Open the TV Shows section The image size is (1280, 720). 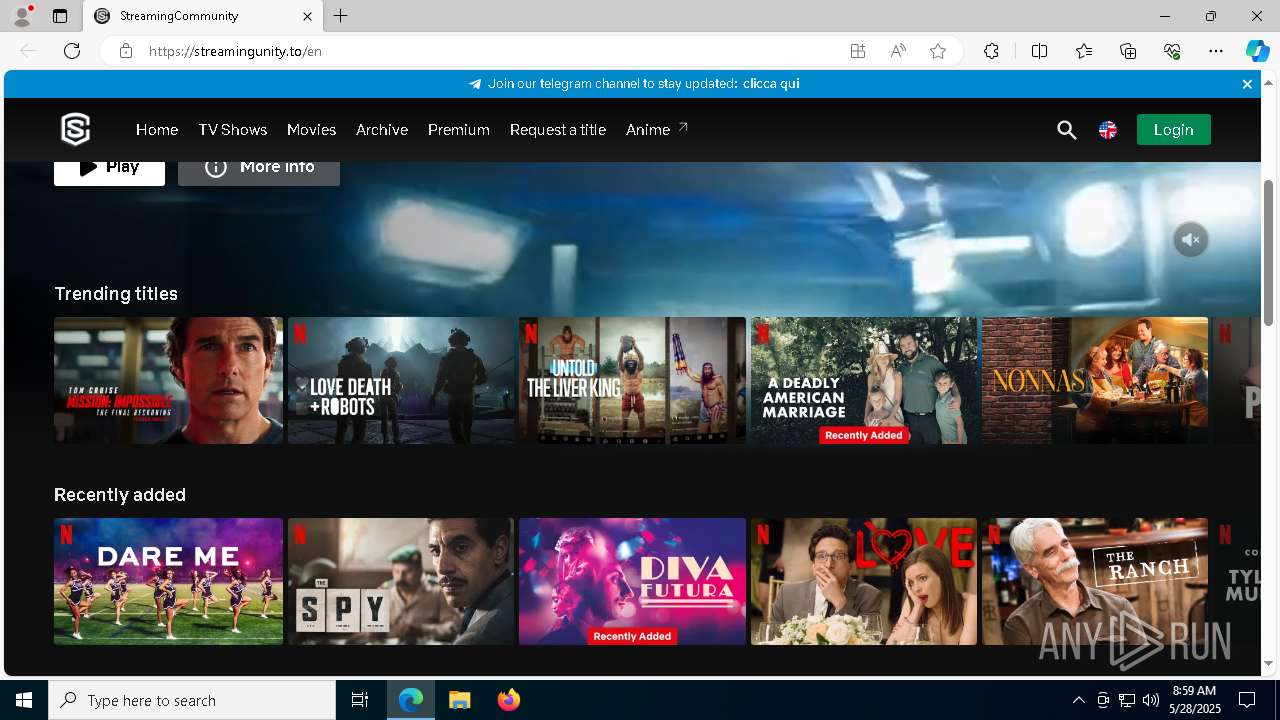[232, 130]
